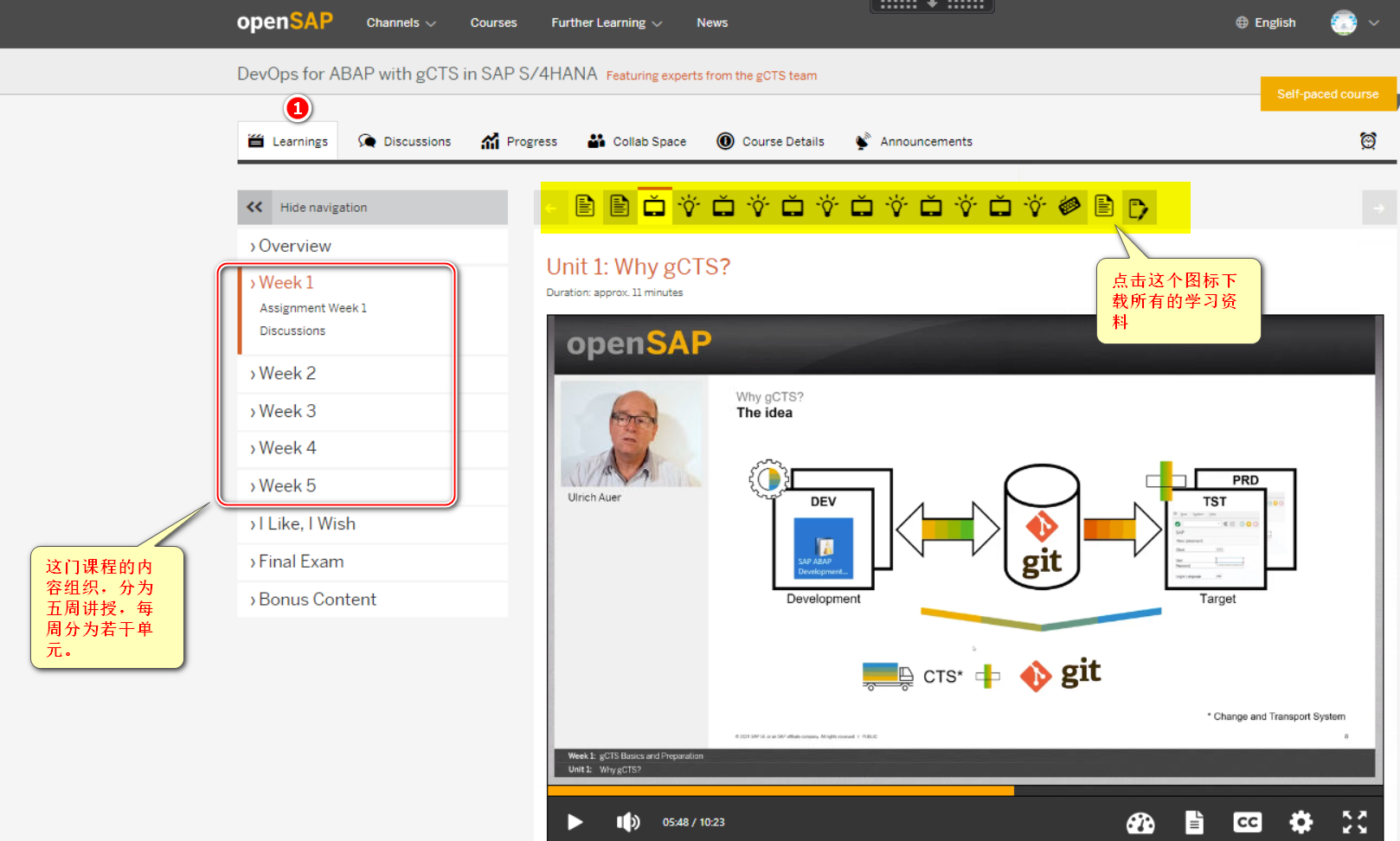This screenshot has height=841, width=1400.
Task: Click the speaker Ulrich Auer video thumbnail
Action: [632, 433]
